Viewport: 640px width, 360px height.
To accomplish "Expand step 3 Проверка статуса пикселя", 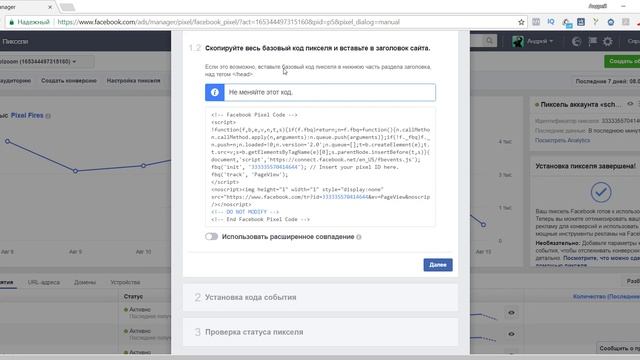I will pos(320,332).
